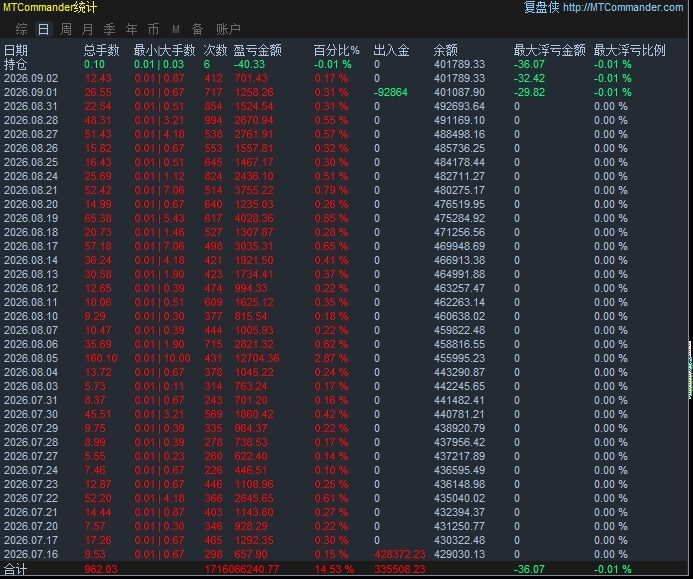Image resolution: width=693 pixels, height=579 pixels.
Task: Click lot total 25.69
Action: (x=98, y=176)
